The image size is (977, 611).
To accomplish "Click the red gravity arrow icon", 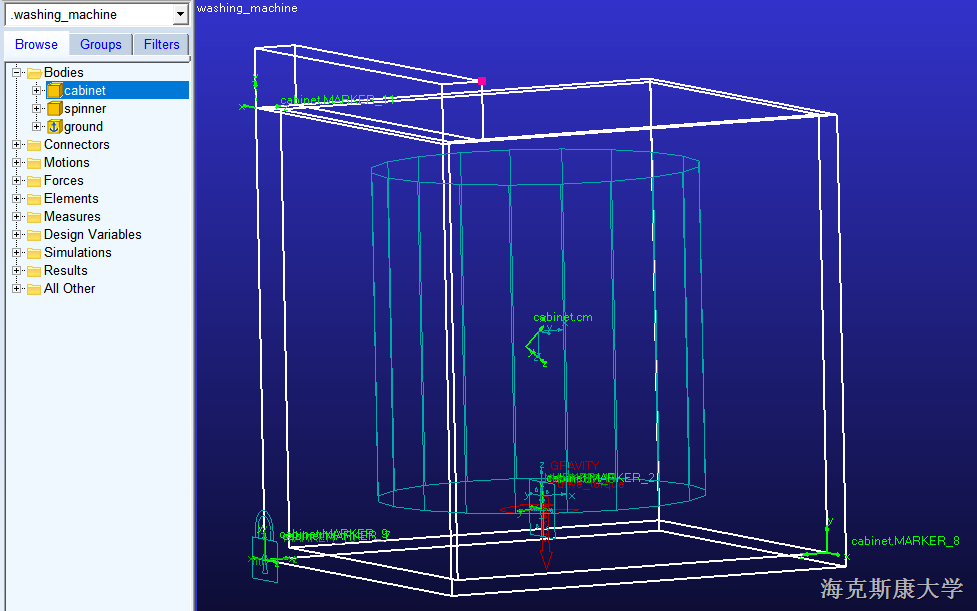I will coord(545,540).
